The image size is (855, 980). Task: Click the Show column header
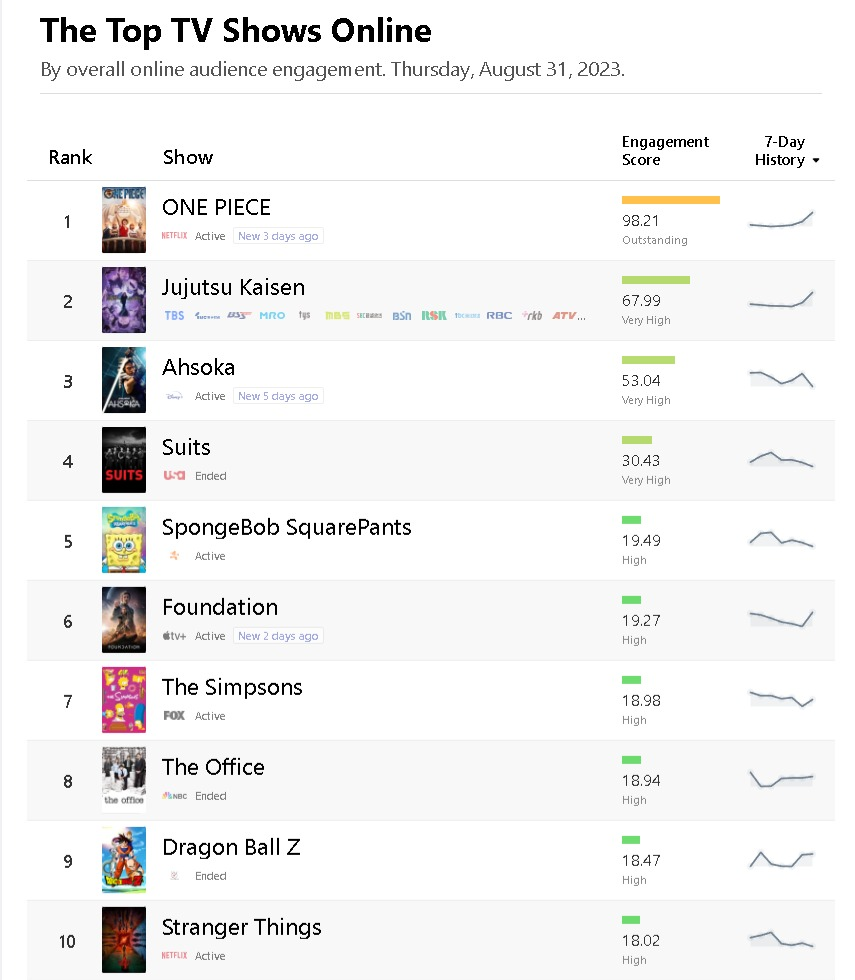188,157
